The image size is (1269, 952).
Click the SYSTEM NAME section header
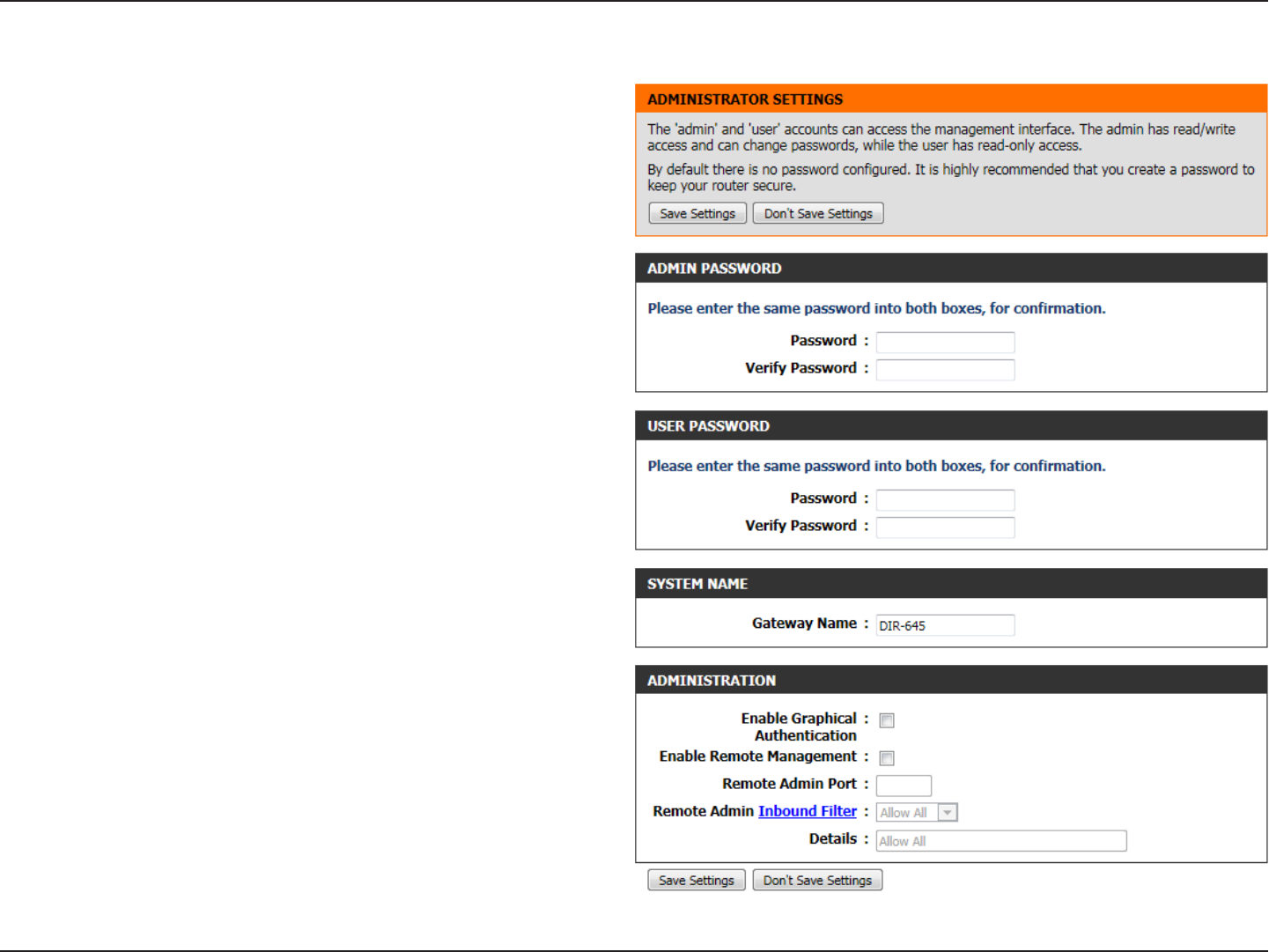pyautogui.click(x=951, y=584)
